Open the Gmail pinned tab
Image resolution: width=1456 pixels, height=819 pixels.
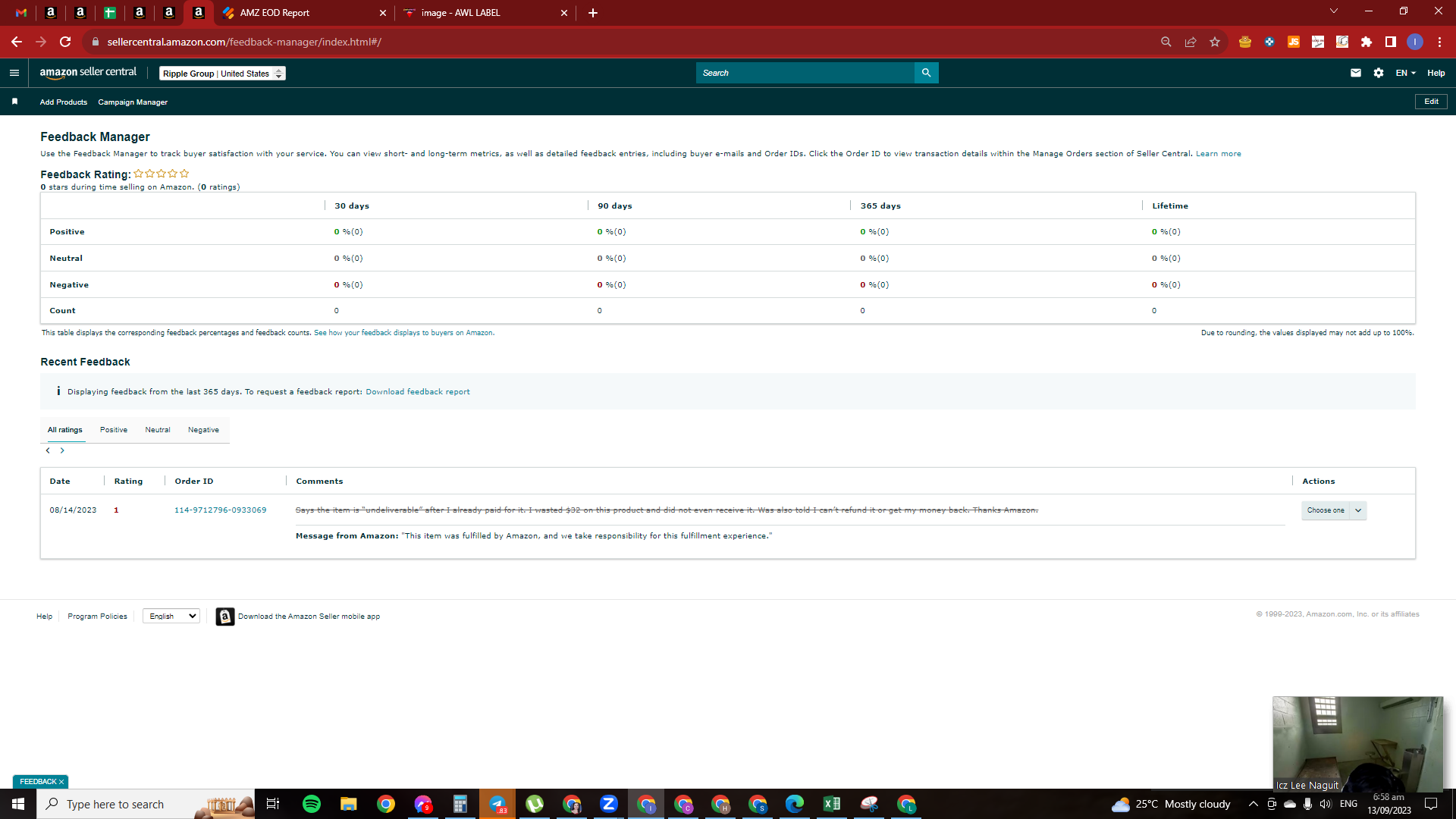tap(21, 13)
